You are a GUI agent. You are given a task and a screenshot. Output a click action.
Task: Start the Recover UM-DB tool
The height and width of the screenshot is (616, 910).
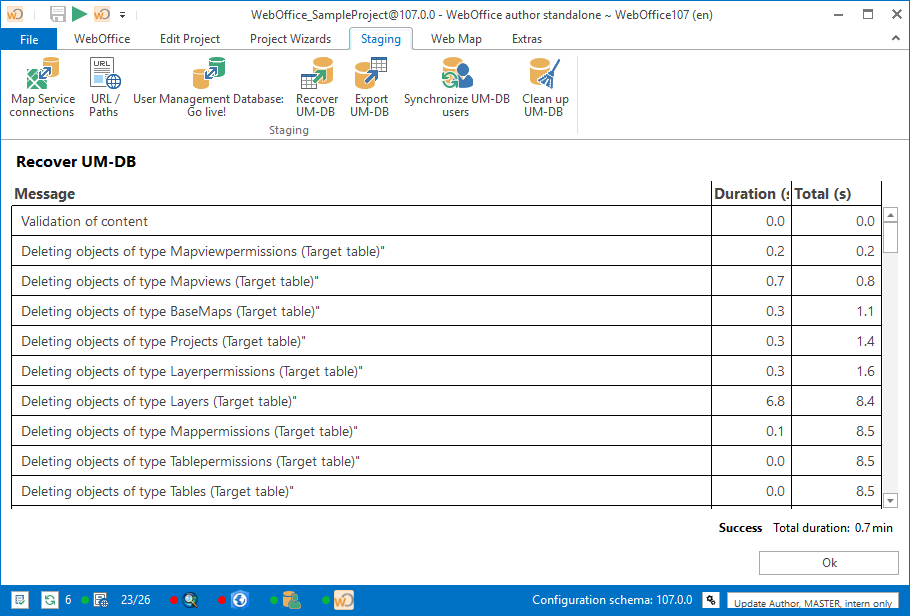(317, 85)
